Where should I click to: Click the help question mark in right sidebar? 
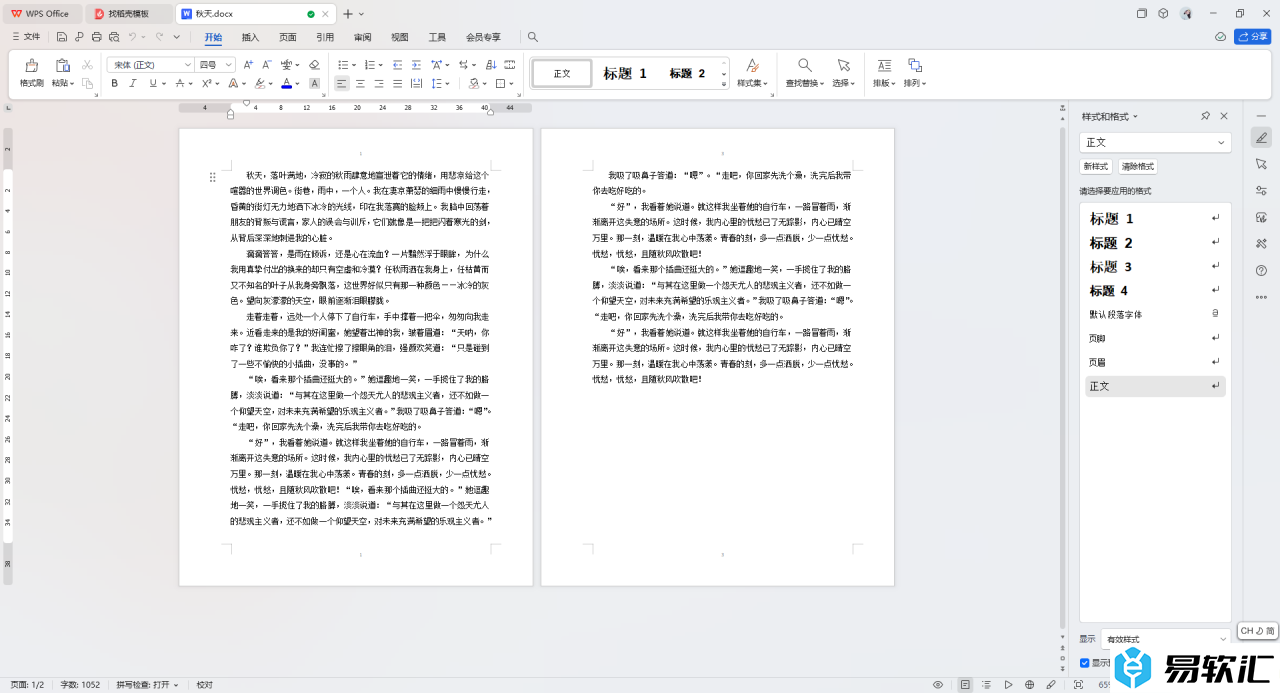click(x=1261, y=270)
